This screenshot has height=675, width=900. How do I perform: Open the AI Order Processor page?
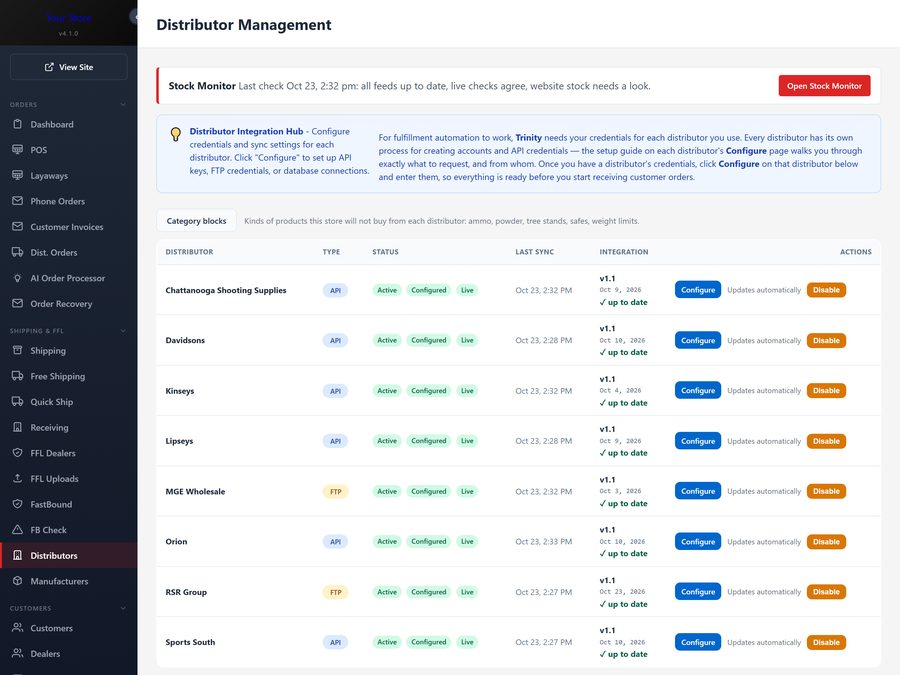pyautogui.click(x=69, y=278)
